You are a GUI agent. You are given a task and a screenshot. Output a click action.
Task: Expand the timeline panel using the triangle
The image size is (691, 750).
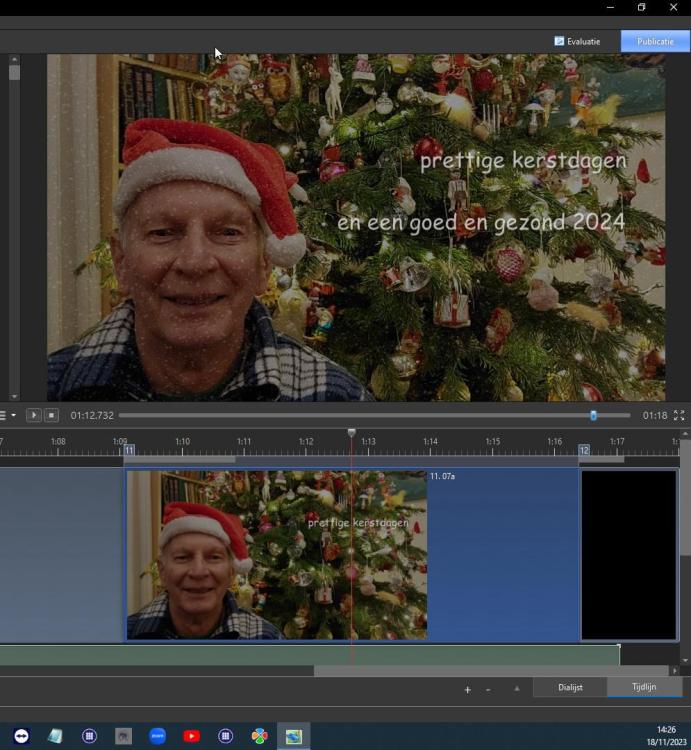(x=517, y=688)
